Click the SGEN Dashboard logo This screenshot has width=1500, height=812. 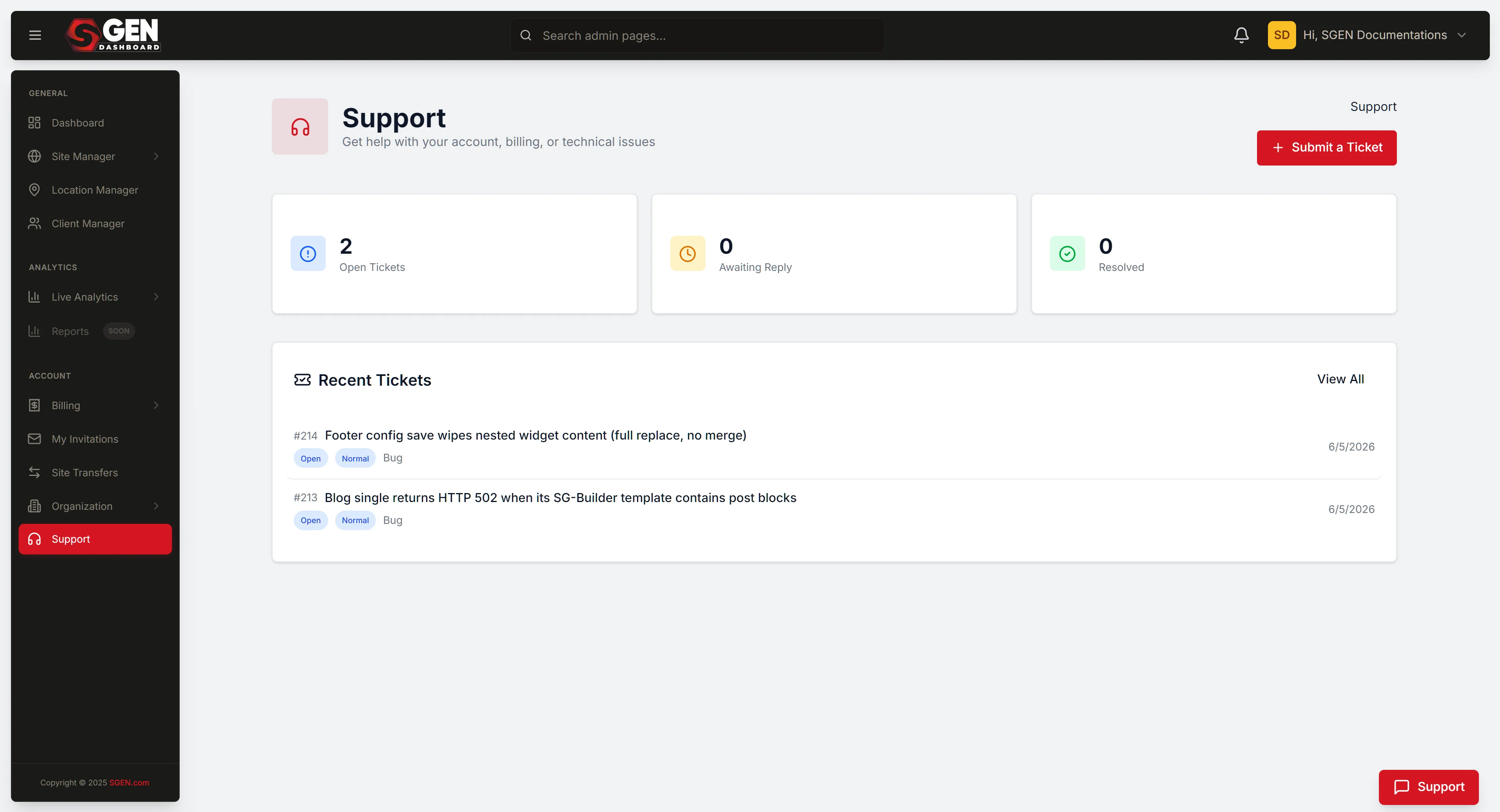tap(113, 35)
